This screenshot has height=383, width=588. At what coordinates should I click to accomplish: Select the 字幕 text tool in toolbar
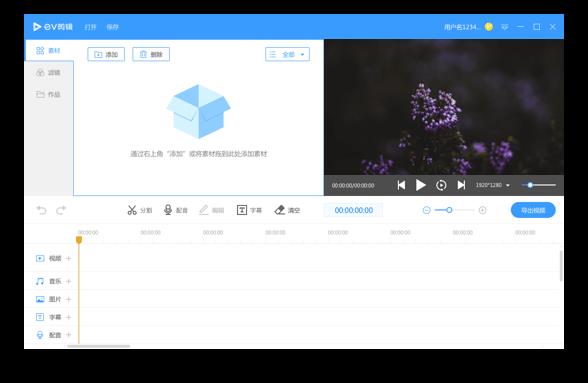coord(249,210)
